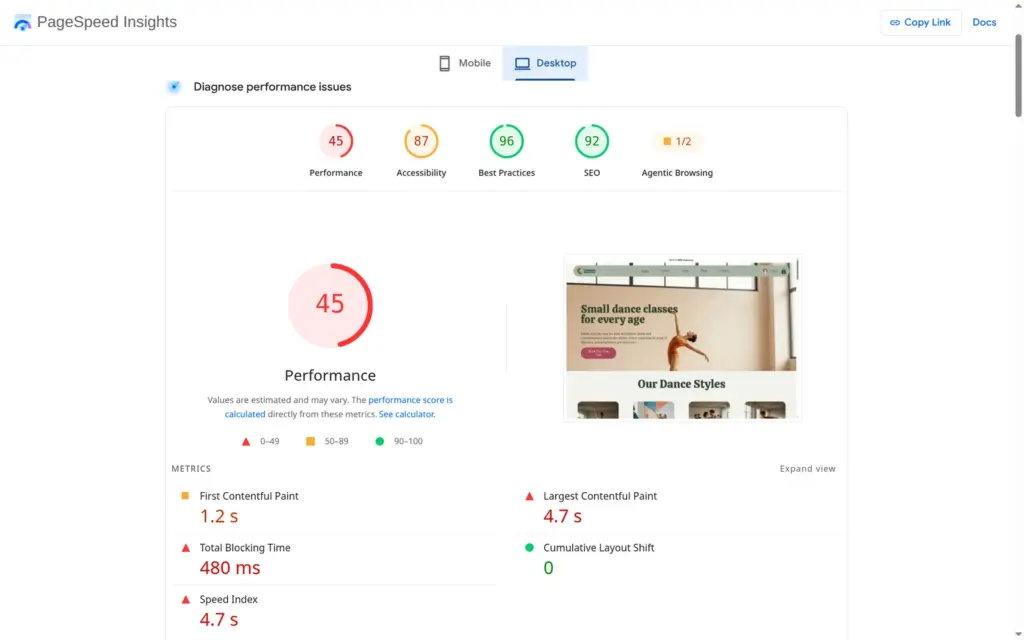
Task: Jump to Performance score gauge 45
Action: 336,141
